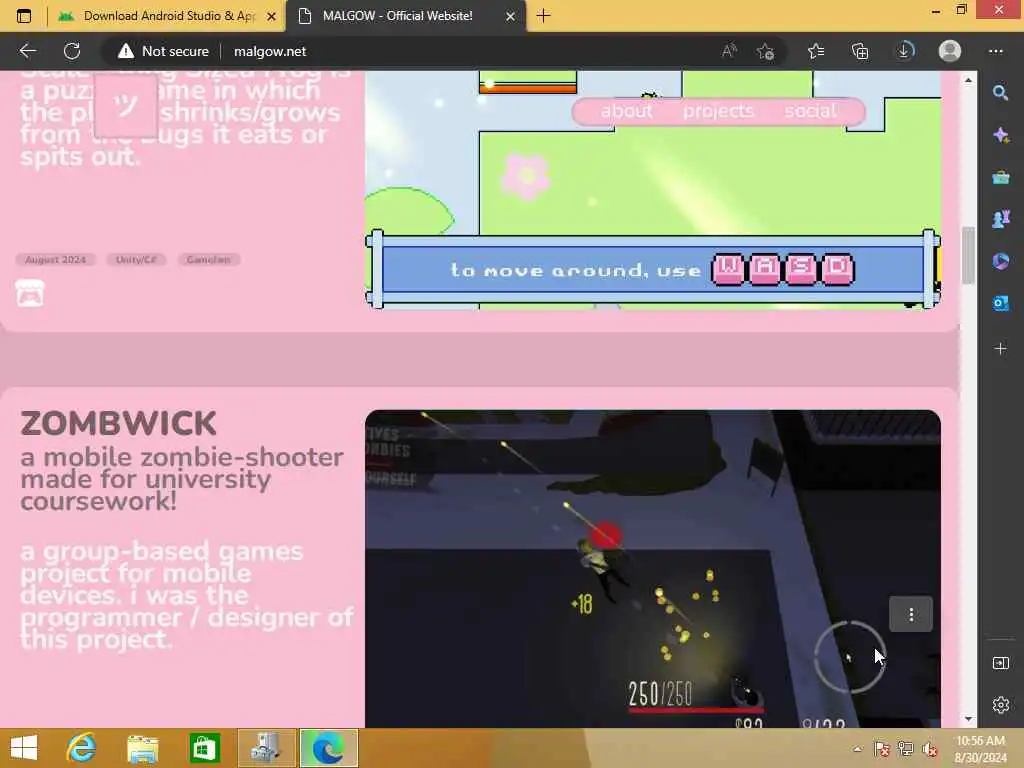The image size is (1024, 768).
Task: Open the network tray icon
Action: 905,748
